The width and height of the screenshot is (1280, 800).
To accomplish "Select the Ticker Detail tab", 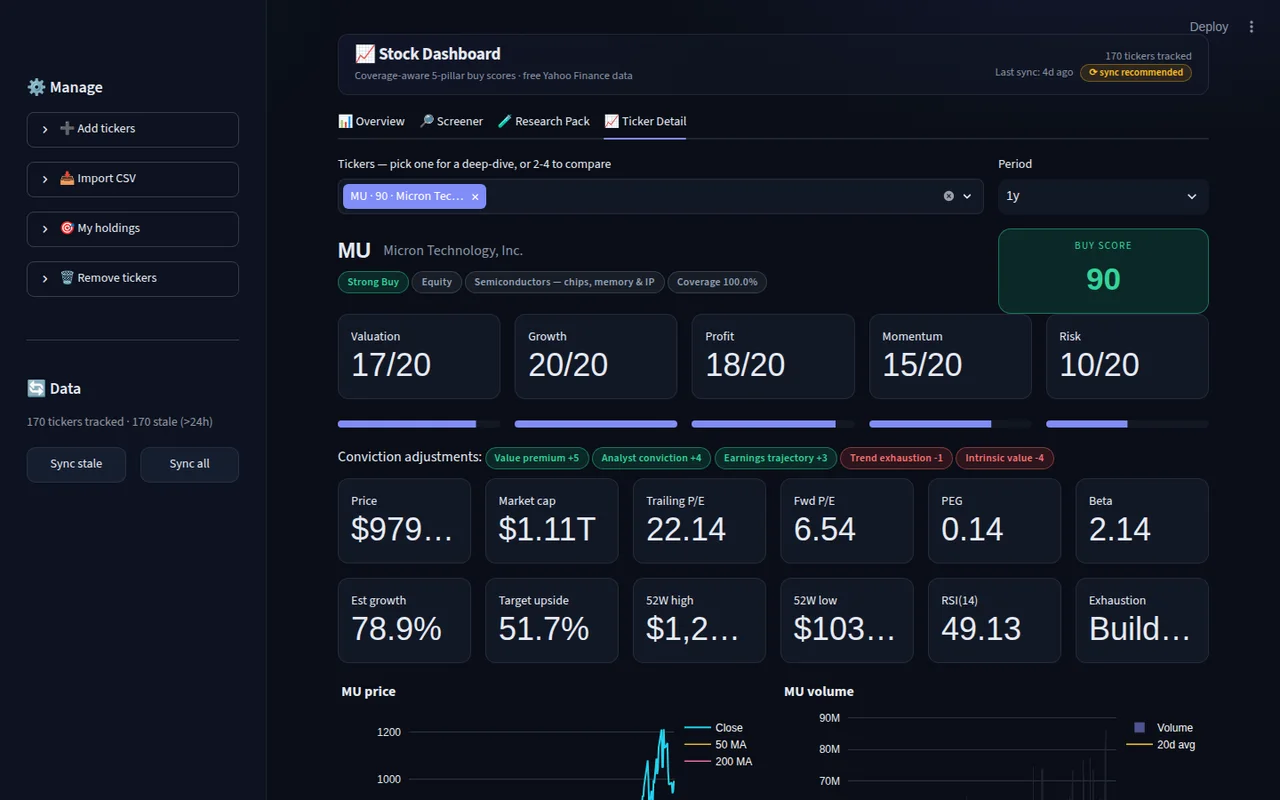I will click(645, 121).
